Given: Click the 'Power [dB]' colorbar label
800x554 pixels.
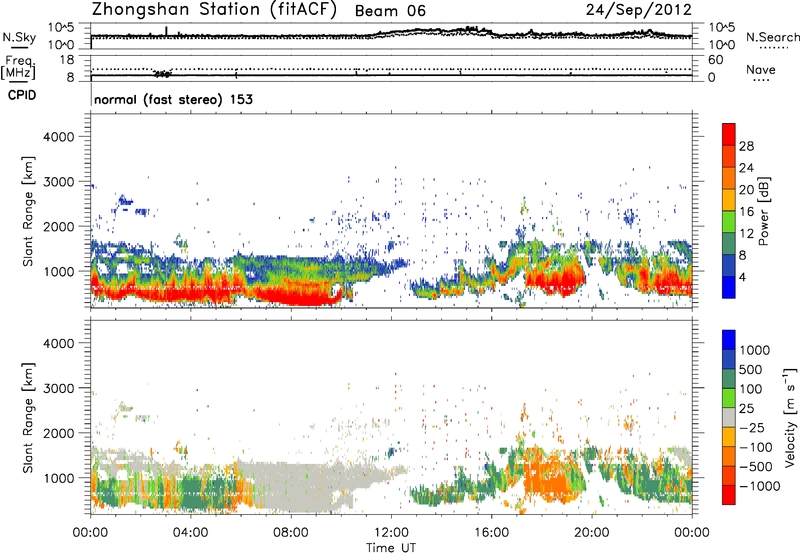Looking at the screenshot, I should point(763,211).
